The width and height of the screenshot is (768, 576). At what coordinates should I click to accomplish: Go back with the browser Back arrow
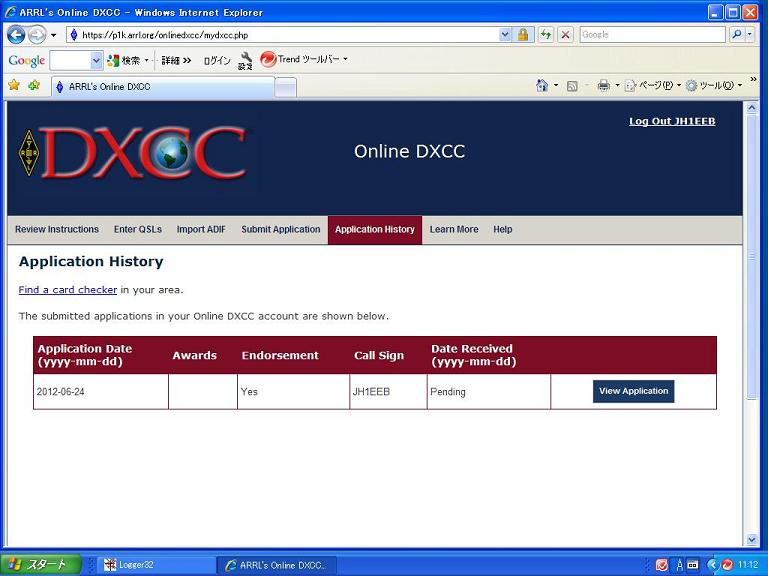(16, 35)
